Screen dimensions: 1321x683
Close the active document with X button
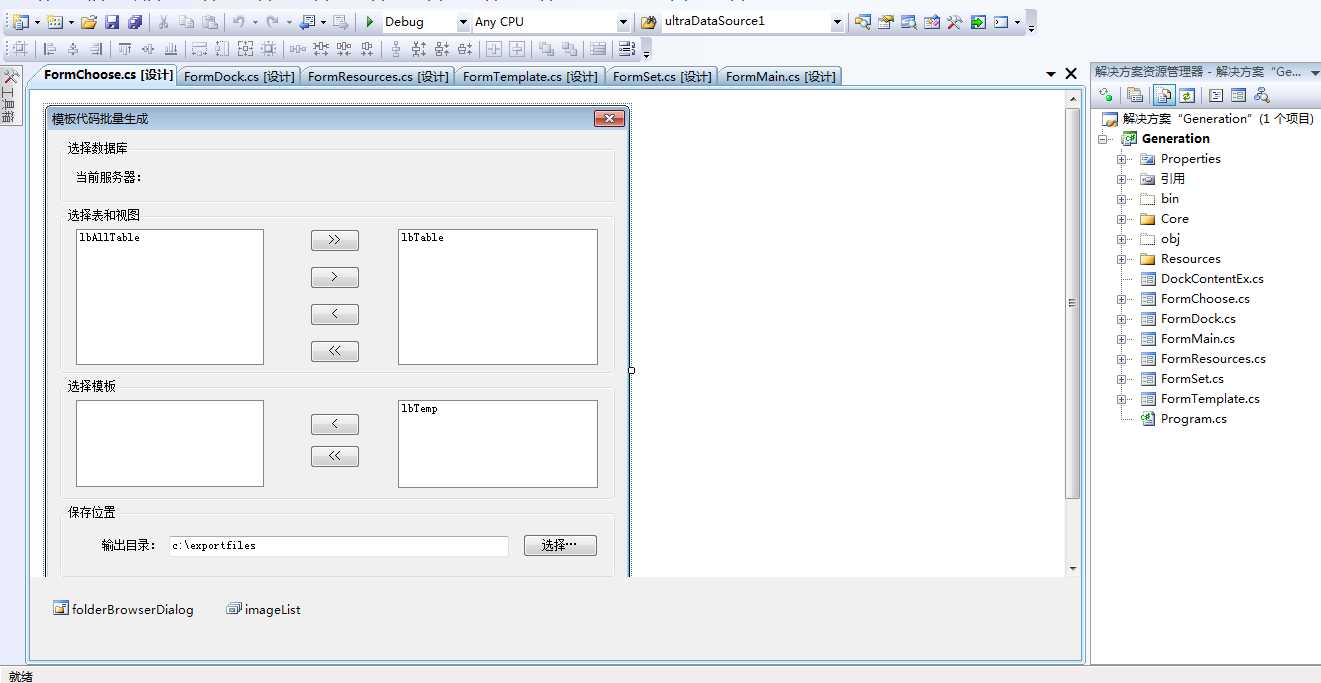tap(1071, 74)
